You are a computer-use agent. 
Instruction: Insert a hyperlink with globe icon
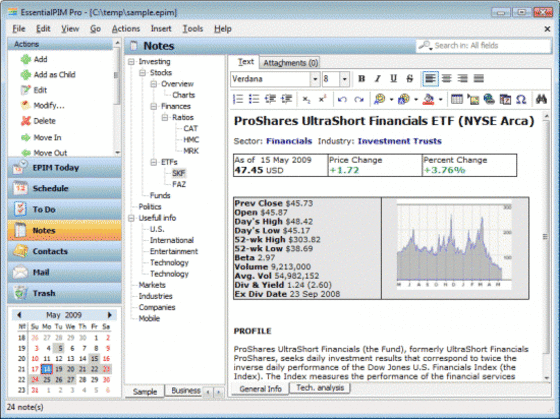(489, 99)
